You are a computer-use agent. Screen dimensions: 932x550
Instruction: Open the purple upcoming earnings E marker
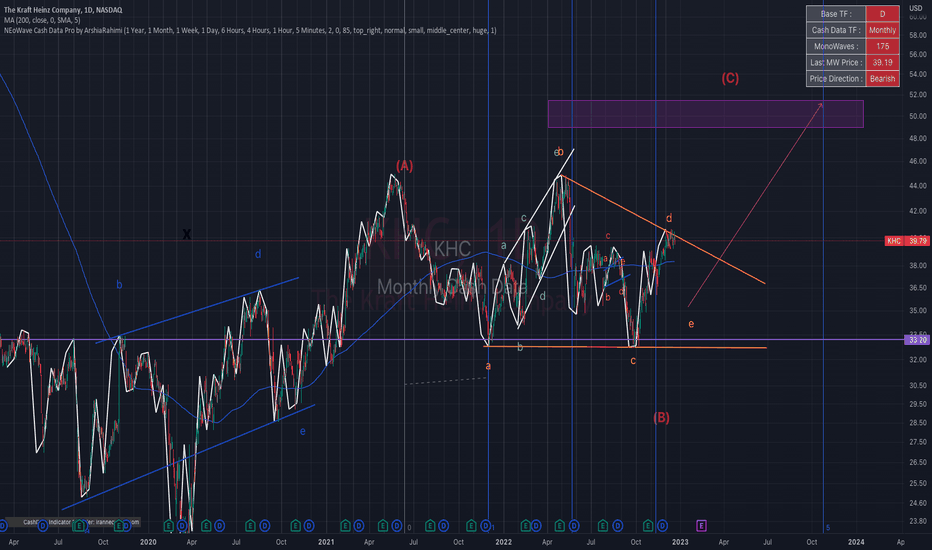click(701, 526)
